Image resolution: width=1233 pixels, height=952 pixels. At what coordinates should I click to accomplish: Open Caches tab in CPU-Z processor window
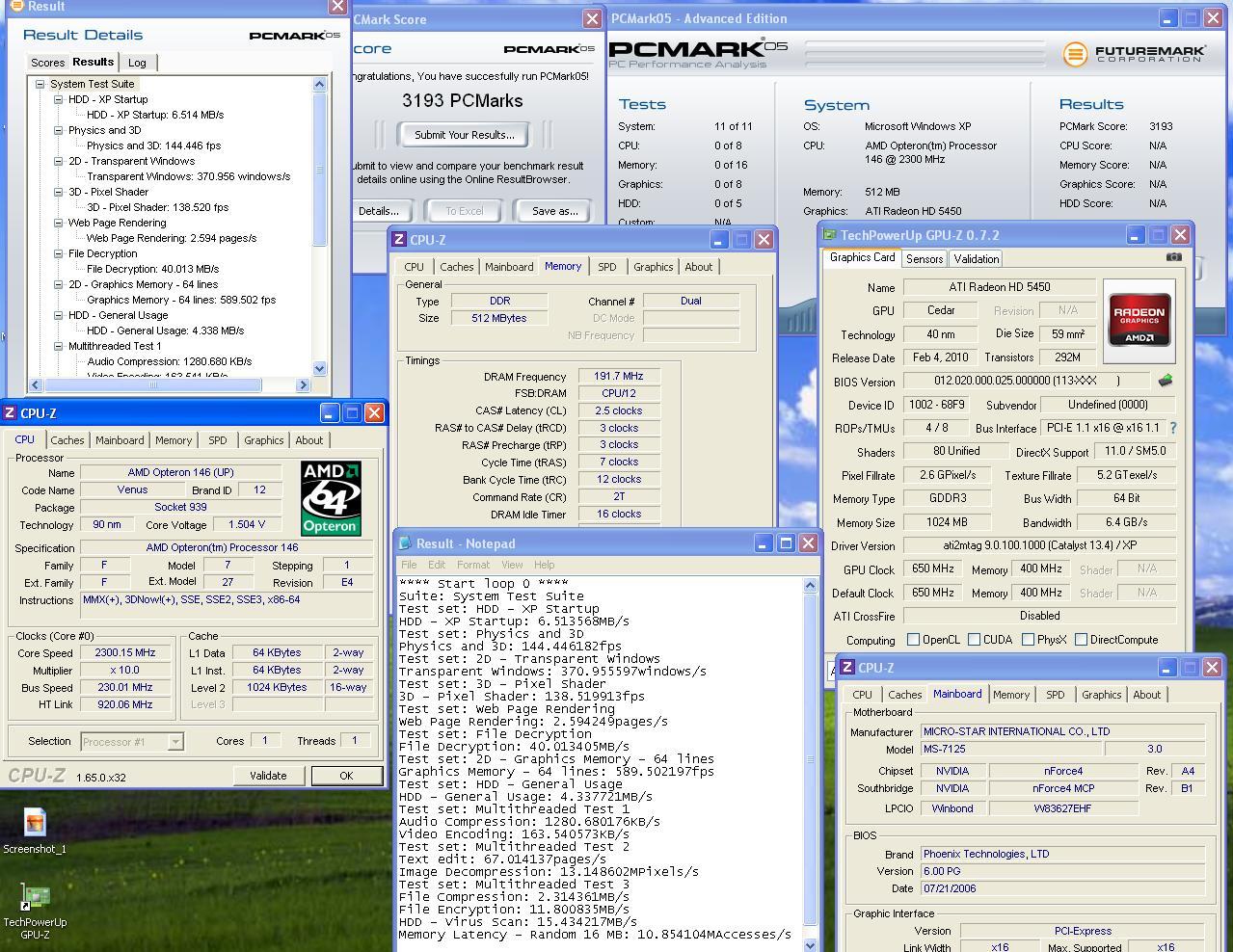point(67,440)
